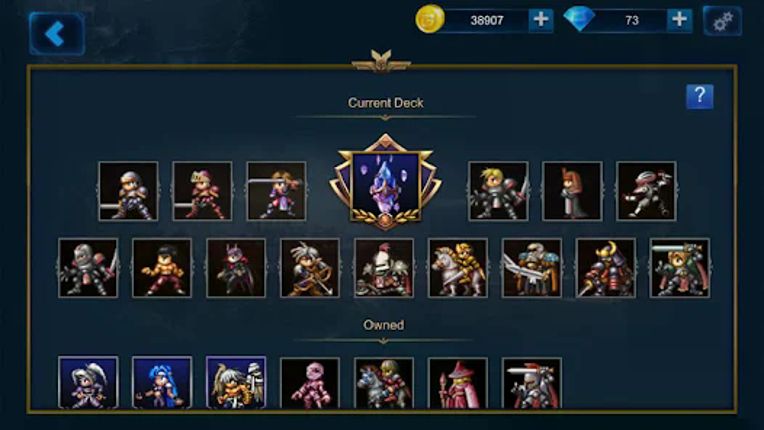
Task: Add more gold coins with plus button
Action: click(541, 20)
